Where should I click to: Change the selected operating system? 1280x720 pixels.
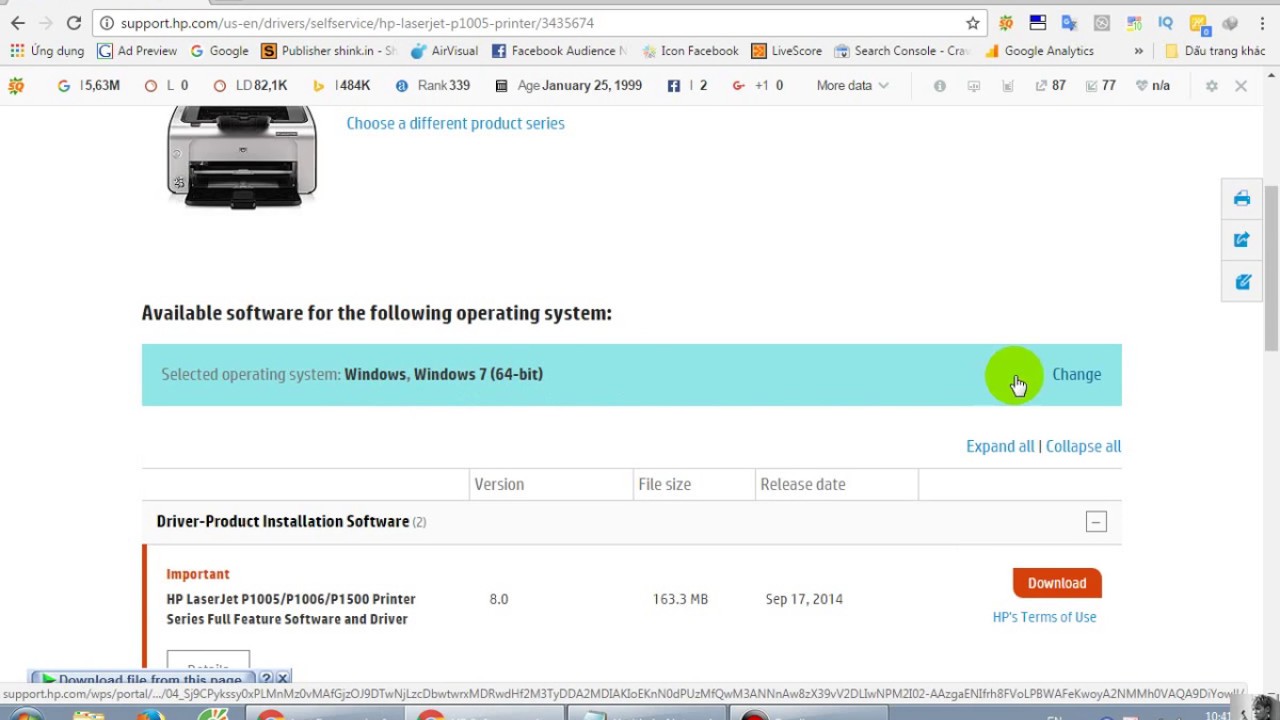click(x=1076, y=374)
